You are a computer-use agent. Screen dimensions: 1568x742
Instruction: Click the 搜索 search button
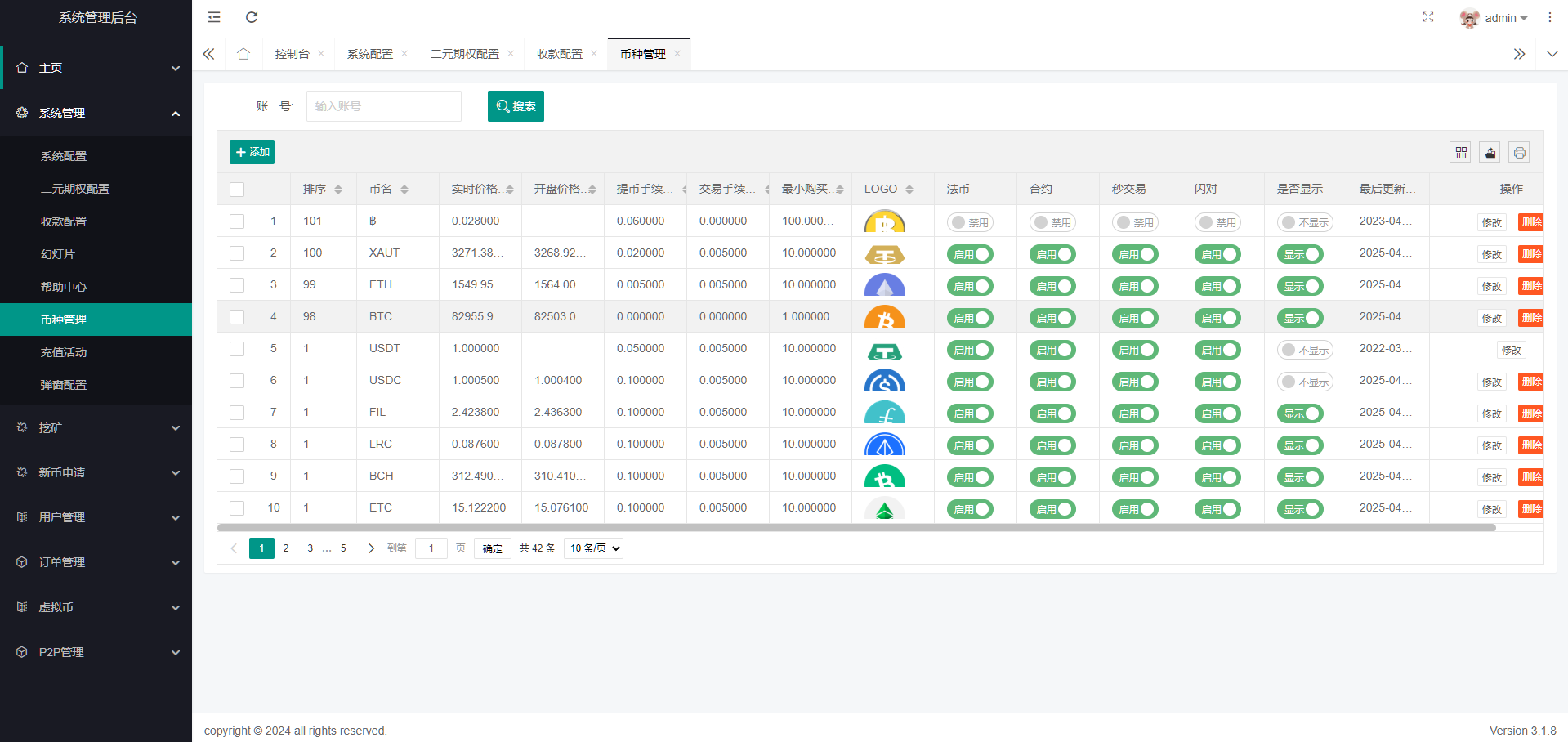click(516, 106)
